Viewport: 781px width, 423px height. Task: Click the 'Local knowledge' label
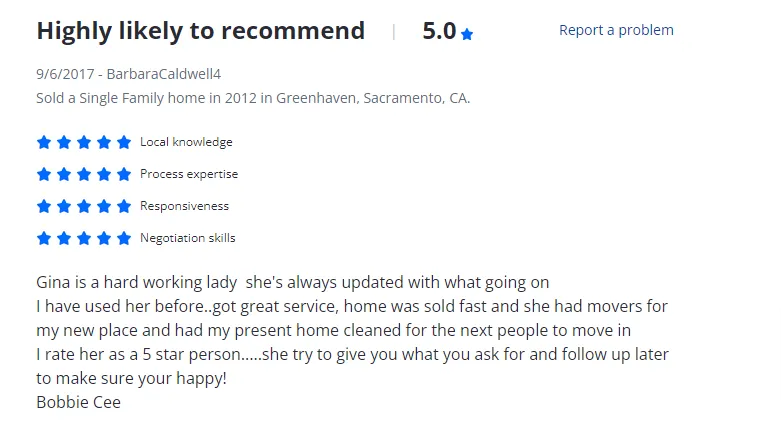click(186, 142)
